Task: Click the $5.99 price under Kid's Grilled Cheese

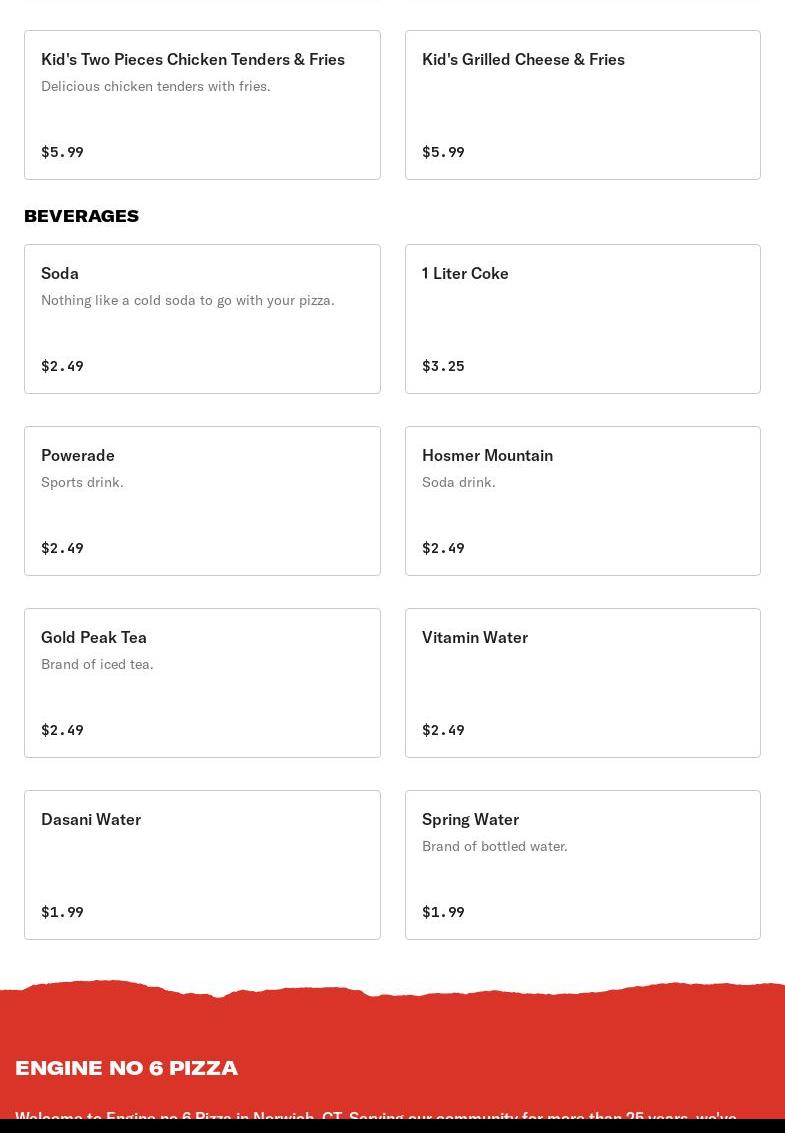Action: pyautogui.click(x=443, y=152)
